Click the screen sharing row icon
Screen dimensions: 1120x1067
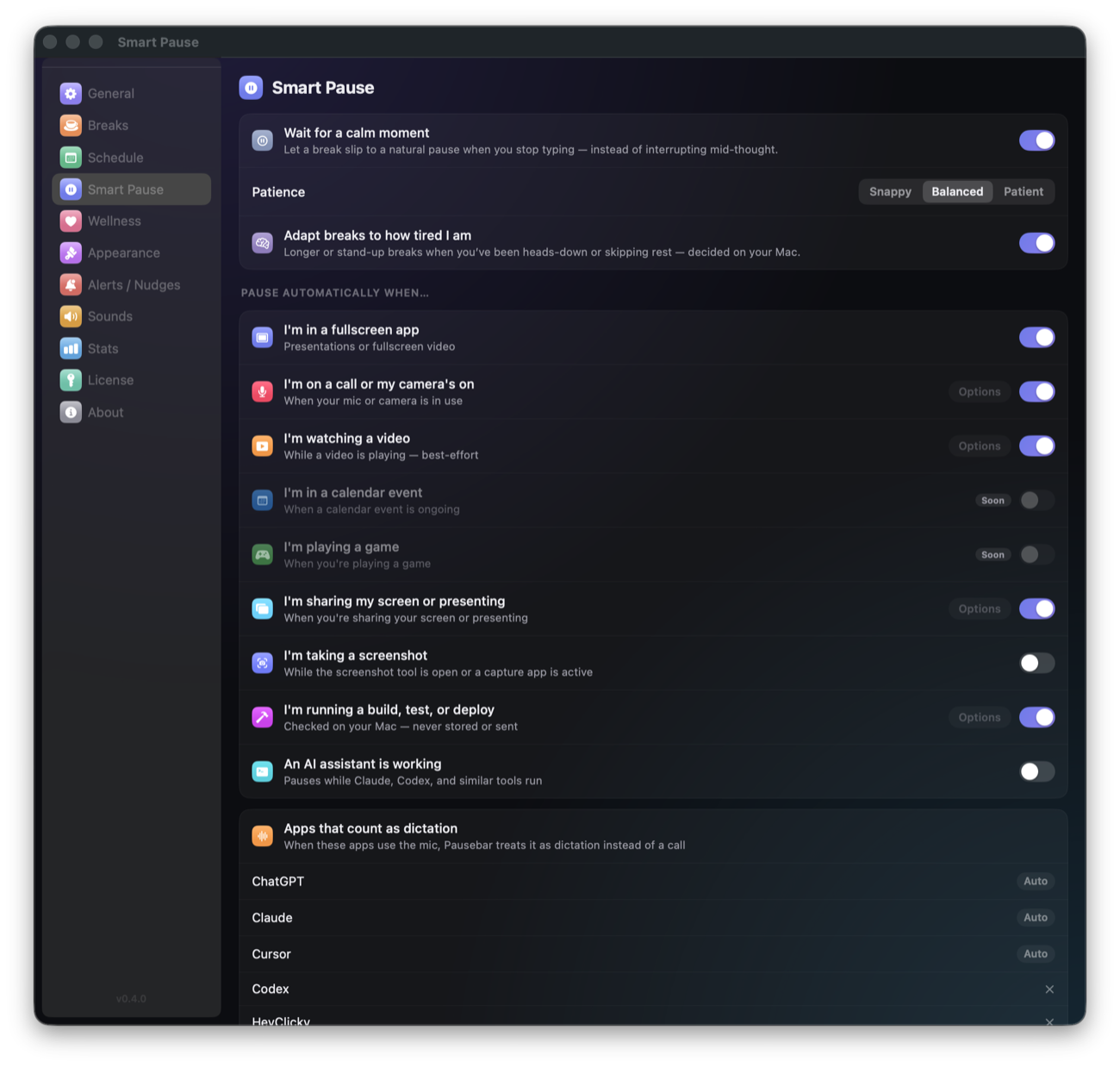pos(263,608)
